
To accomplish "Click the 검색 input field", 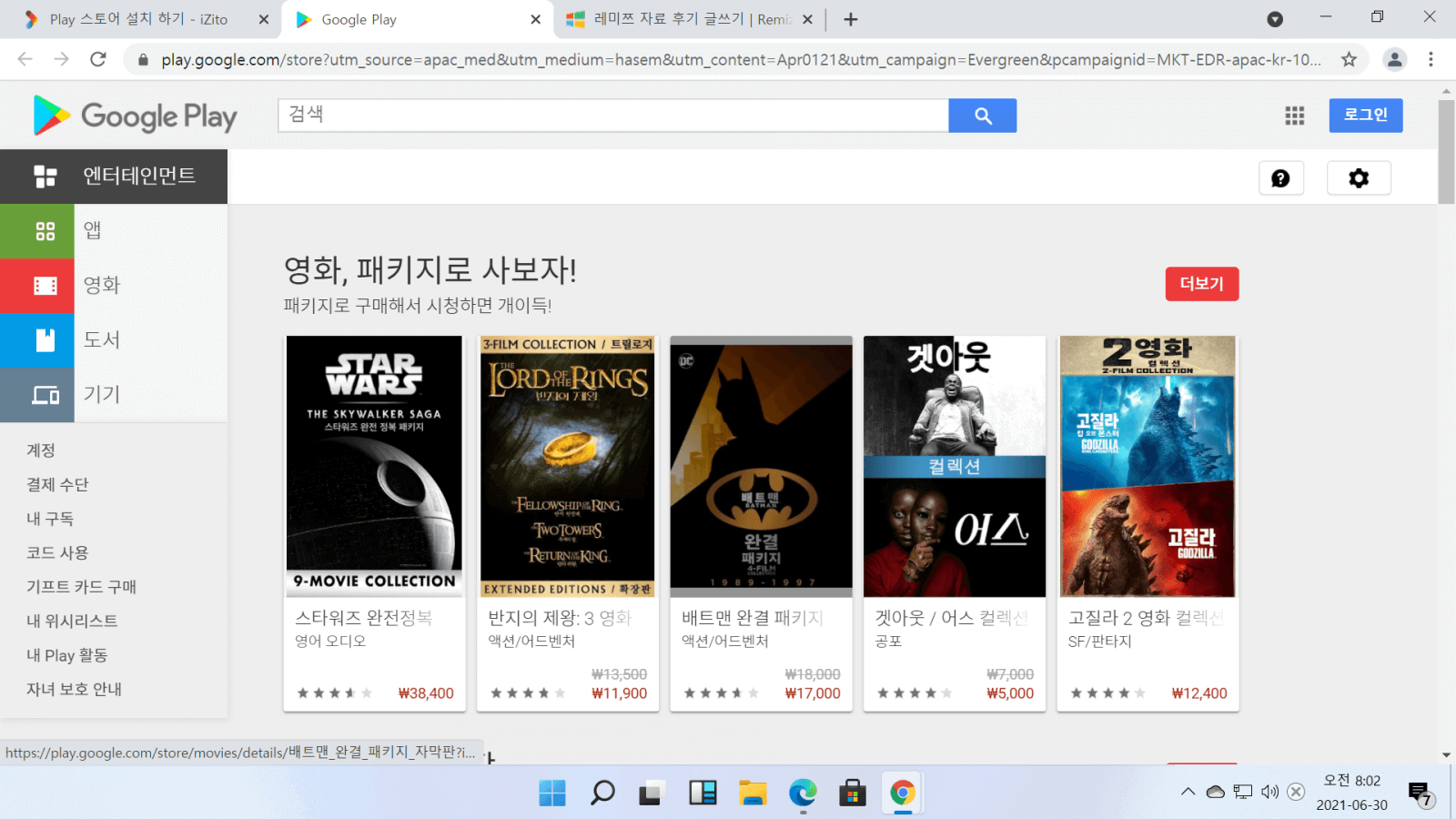I will click(x=613, y=116).
